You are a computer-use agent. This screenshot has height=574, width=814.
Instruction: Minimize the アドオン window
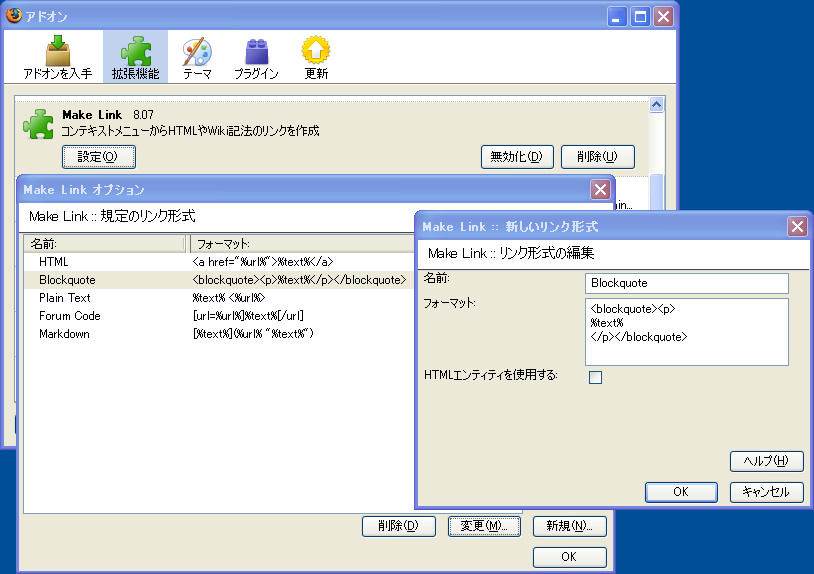pyautogui.click(x=617, y=17)
